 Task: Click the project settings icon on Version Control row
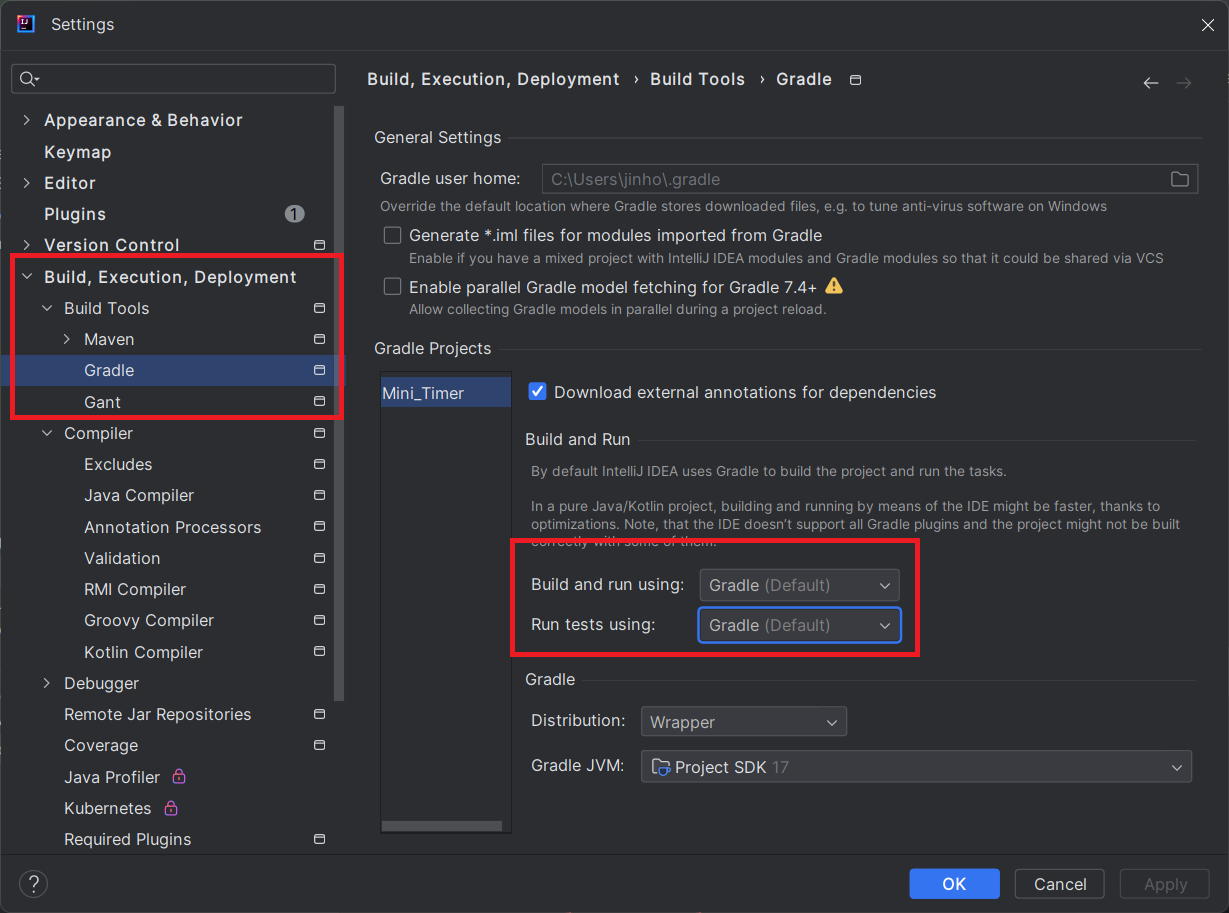[x=319, y=245]
